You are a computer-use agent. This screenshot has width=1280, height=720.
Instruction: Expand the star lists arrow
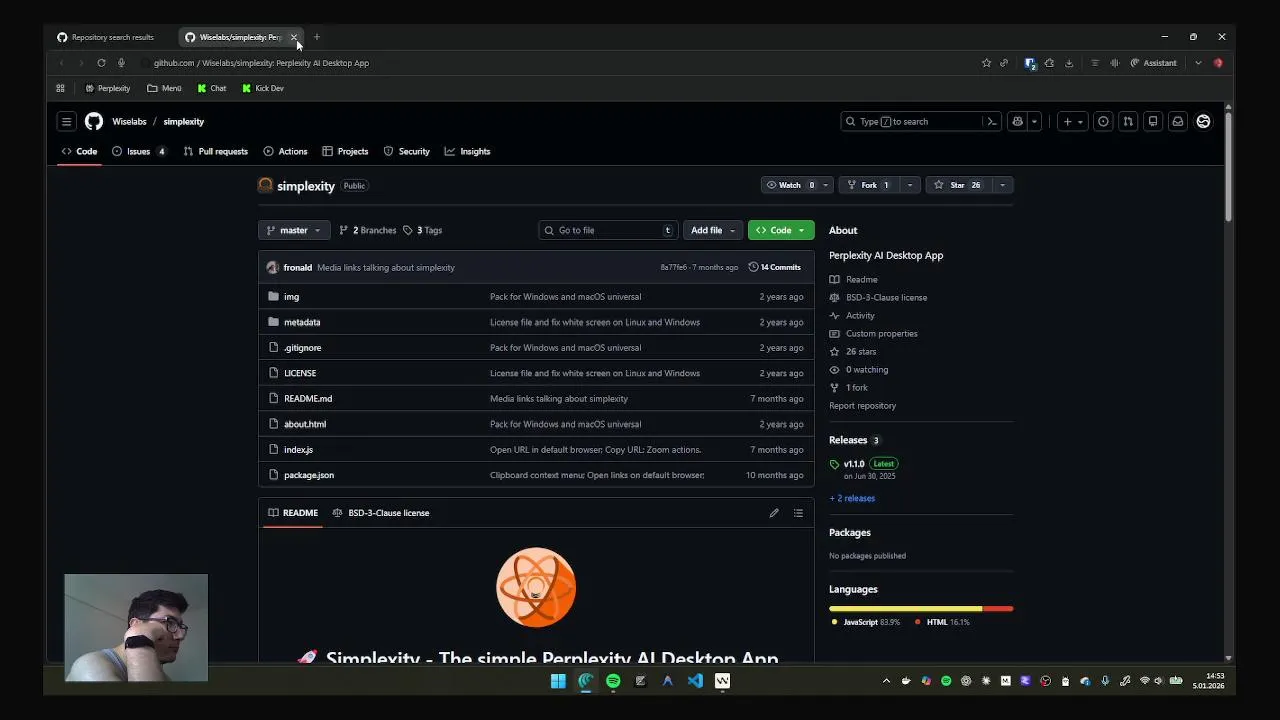1003,185
